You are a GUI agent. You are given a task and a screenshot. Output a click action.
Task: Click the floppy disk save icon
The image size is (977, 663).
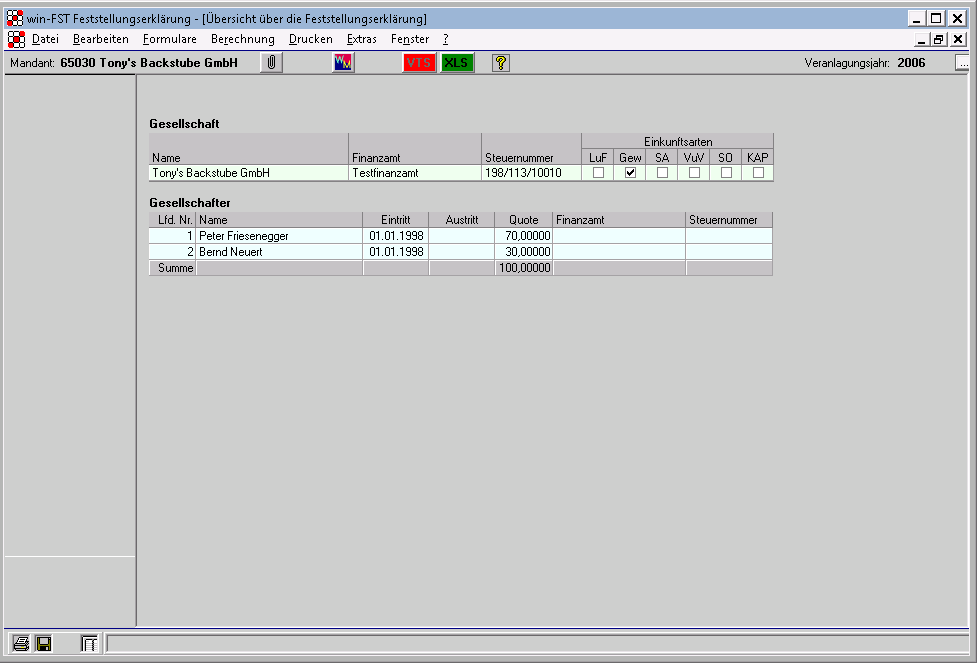pyautogui.click(x=43, y=644)
